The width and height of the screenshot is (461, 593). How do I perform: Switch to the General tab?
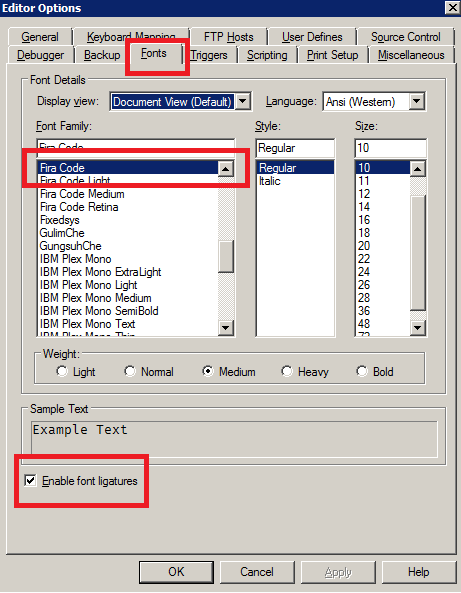point(40,37)
